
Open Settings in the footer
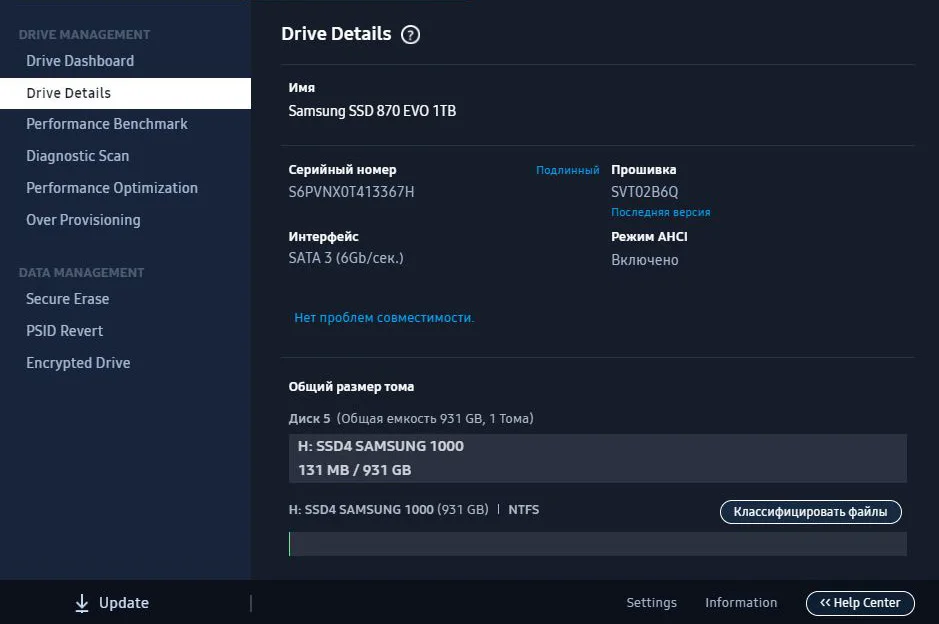click(x=652, y=602)
